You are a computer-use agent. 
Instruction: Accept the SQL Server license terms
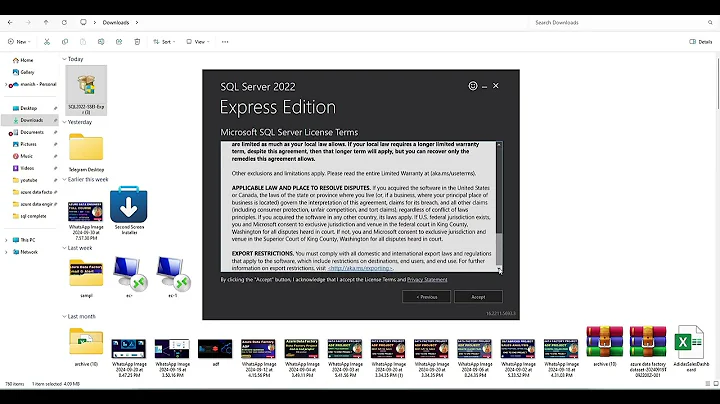coord(478,297)
